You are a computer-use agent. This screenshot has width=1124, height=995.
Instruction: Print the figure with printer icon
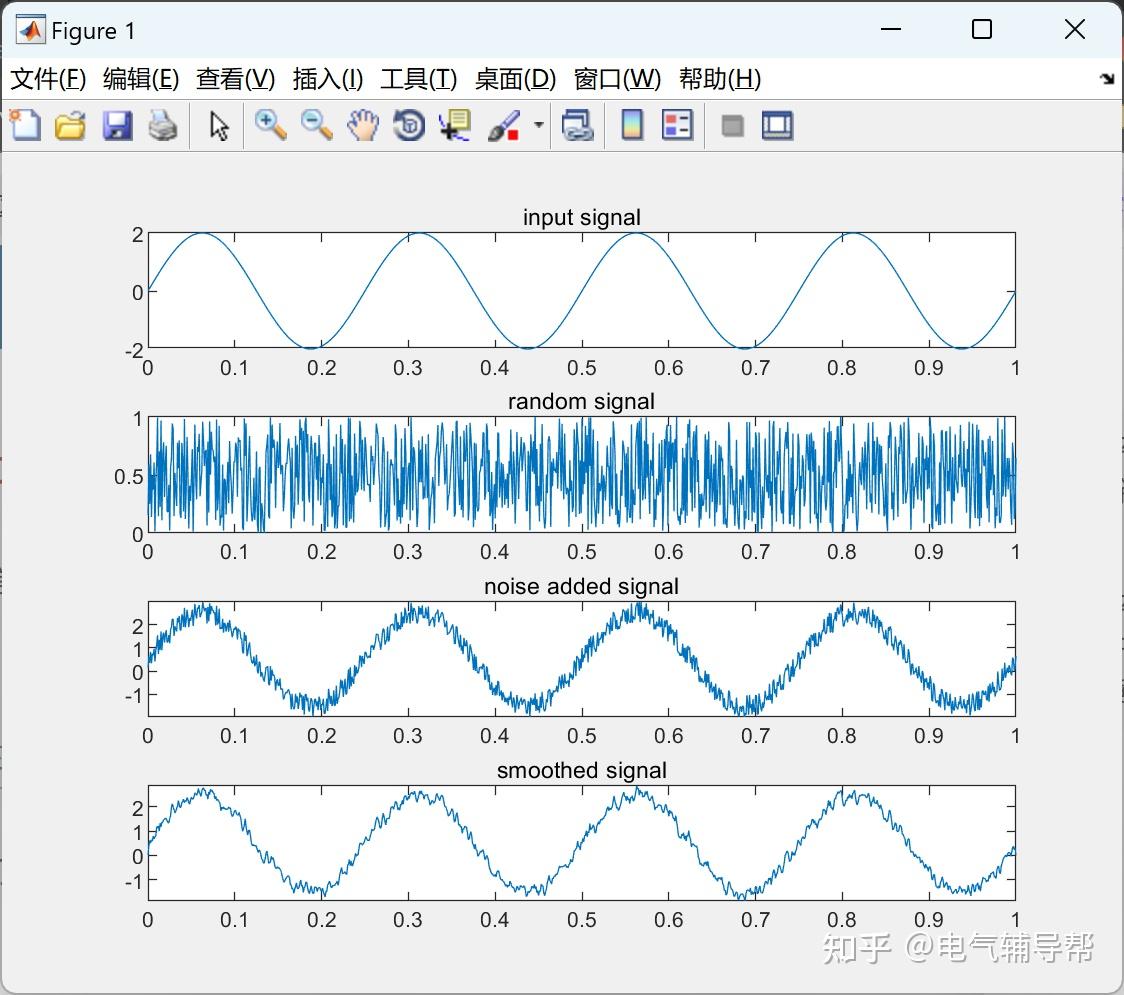[163, 125]
